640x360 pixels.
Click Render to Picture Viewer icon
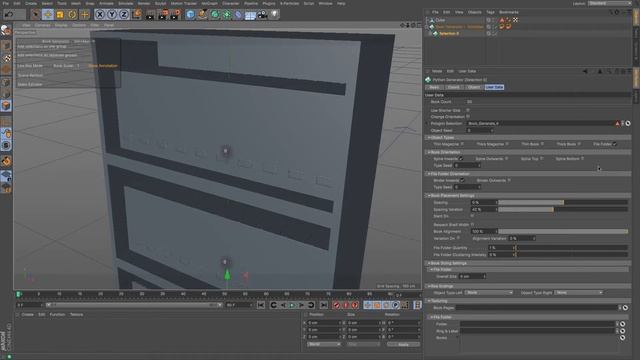click(162, 15)
